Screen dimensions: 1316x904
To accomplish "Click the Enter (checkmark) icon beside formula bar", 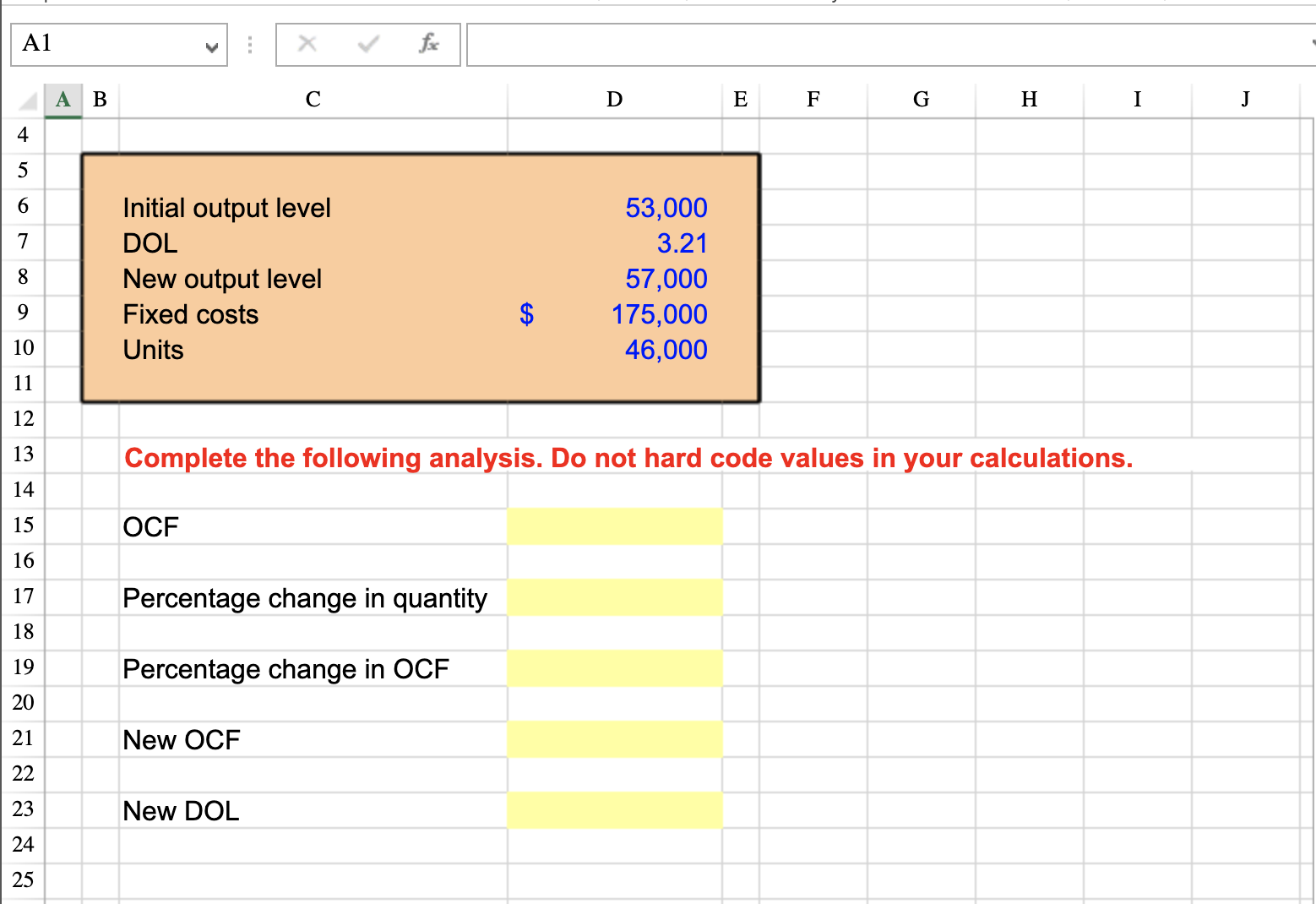I will [368, 43].
